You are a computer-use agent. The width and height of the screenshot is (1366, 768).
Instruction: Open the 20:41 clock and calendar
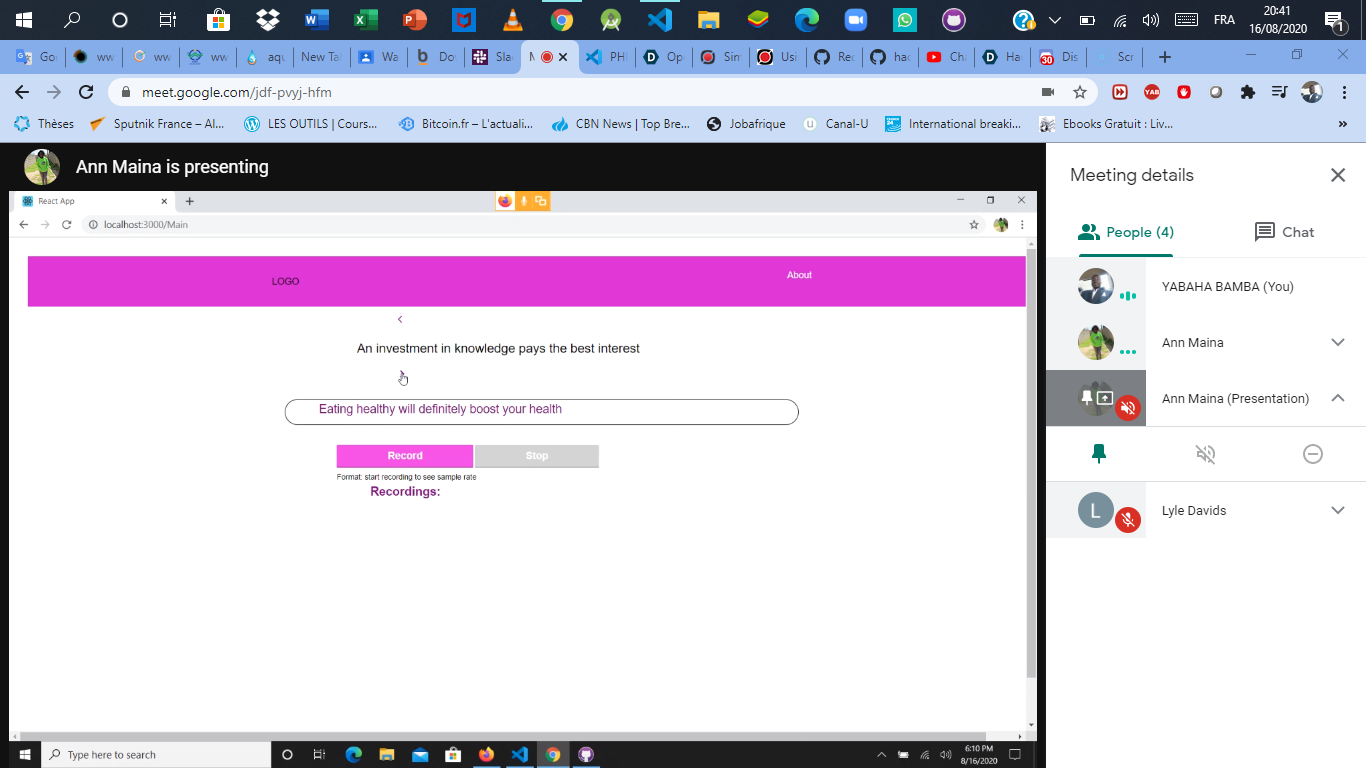point(1277,19)
